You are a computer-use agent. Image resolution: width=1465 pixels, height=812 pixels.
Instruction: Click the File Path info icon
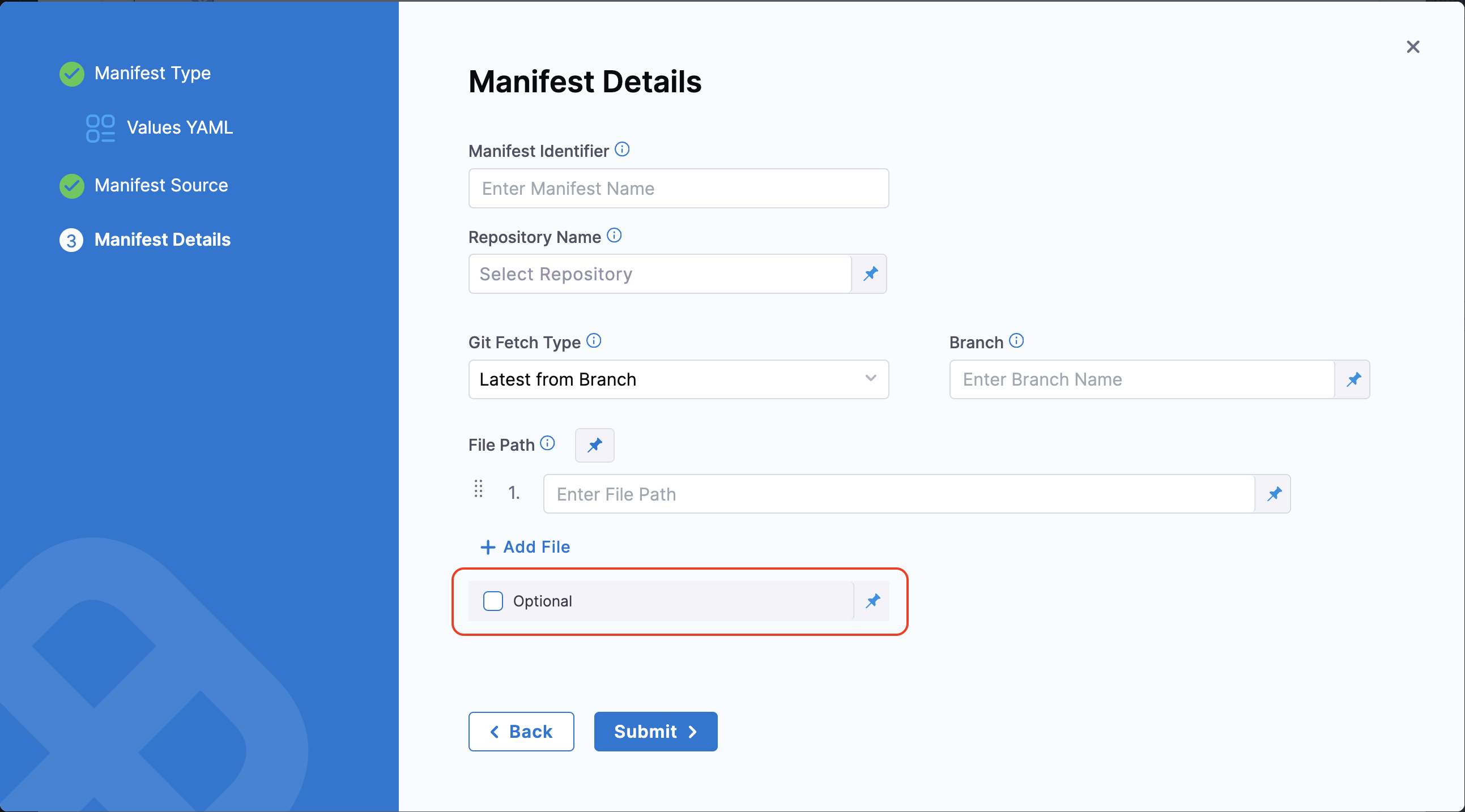(547, 443)
